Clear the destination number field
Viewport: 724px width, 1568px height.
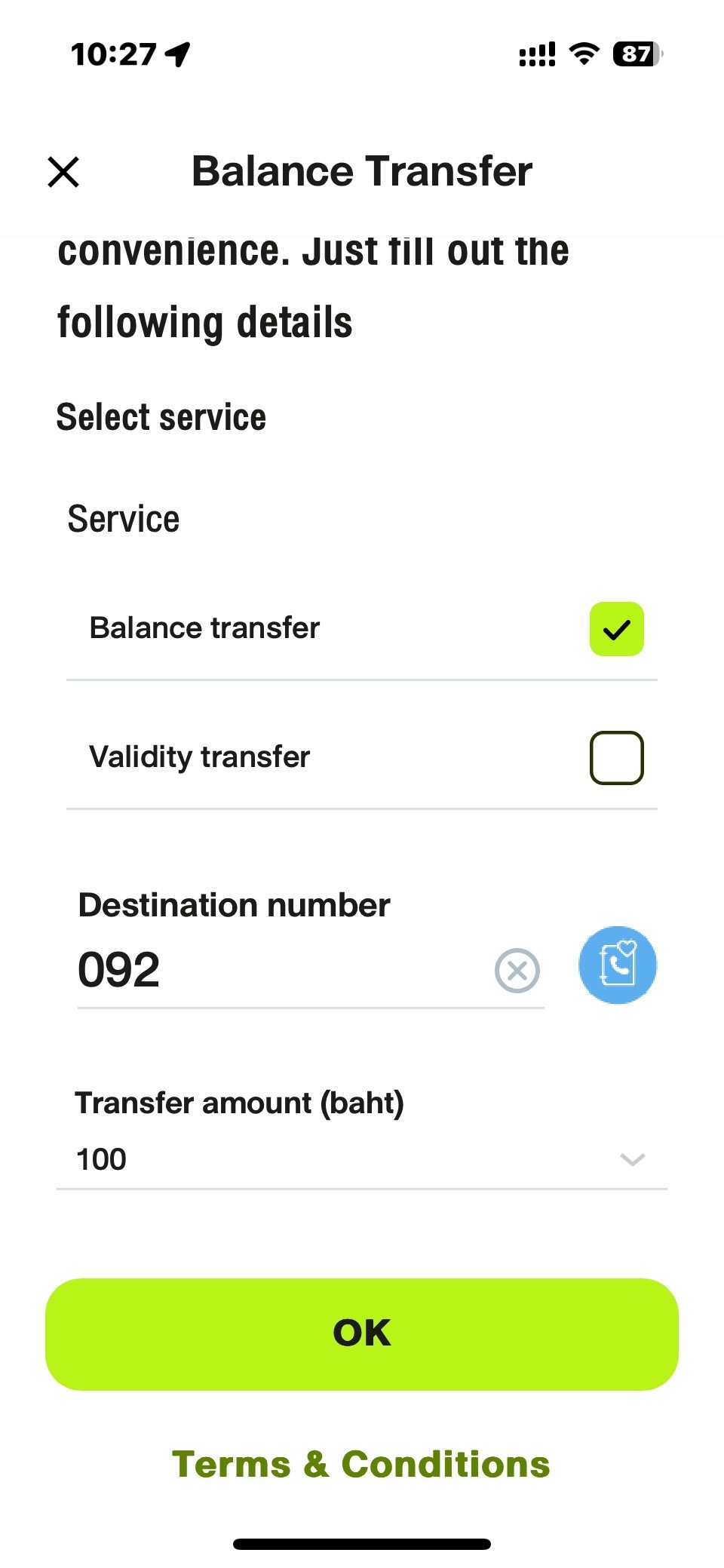517,971
